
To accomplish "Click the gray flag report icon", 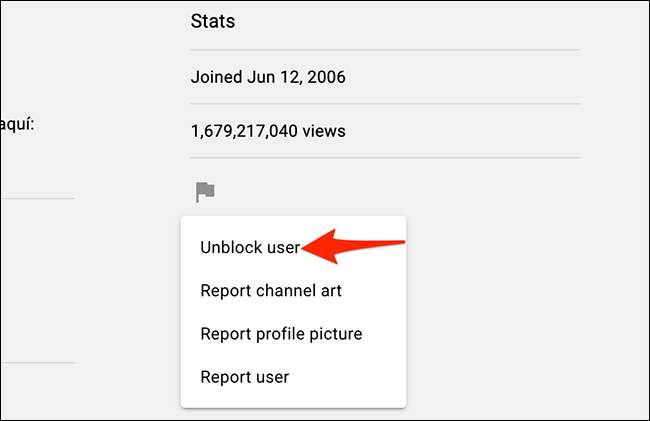I will click(x=205, y=191).
